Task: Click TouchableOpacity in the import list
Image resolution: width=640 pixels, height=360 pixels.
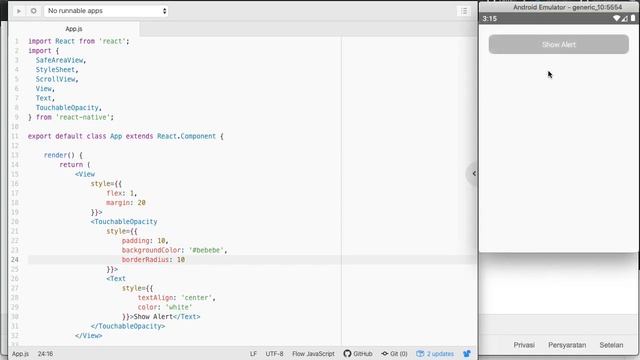Action: [67, 108]
